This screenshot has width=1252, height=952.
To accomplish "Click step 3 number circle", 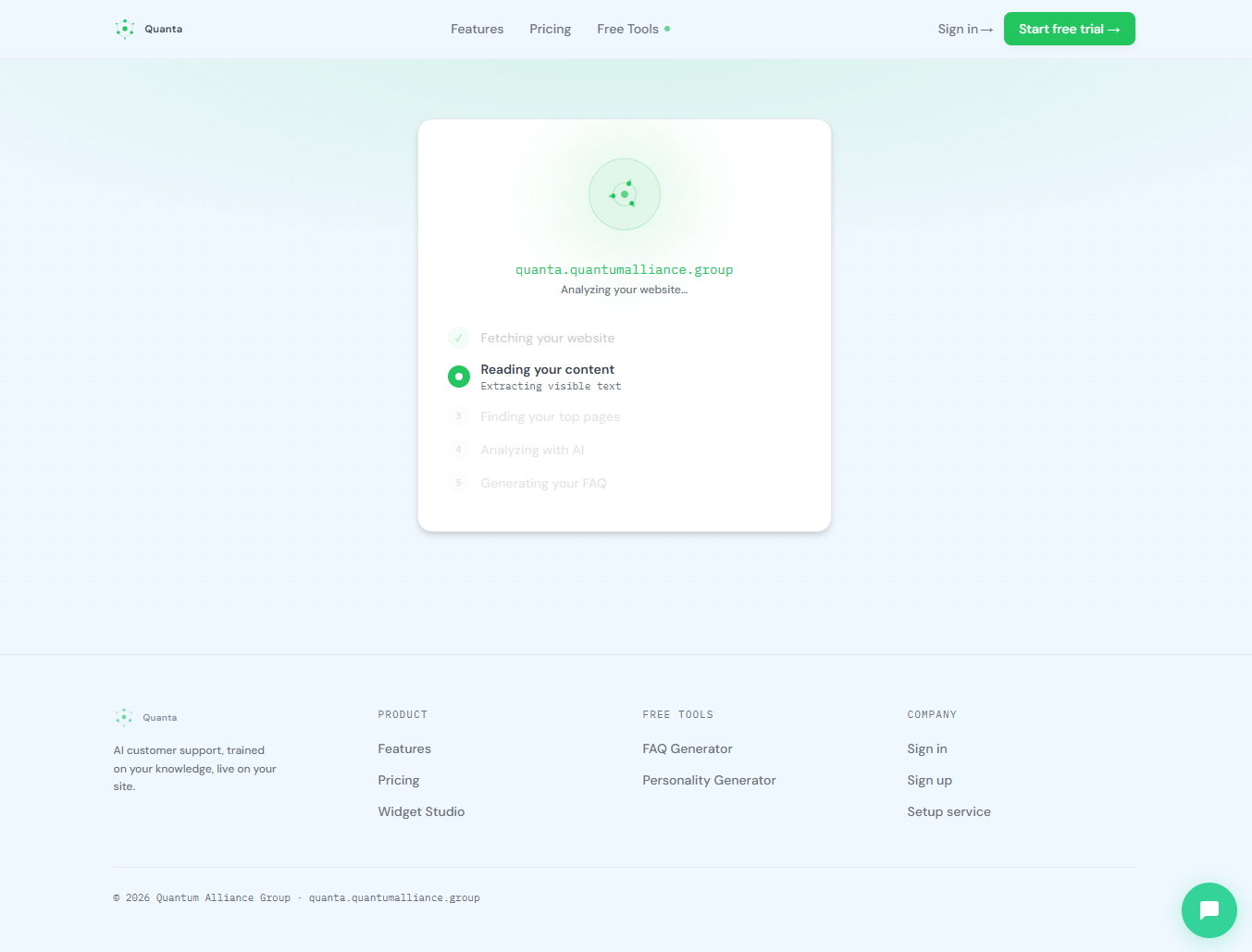I will (458, 416).
